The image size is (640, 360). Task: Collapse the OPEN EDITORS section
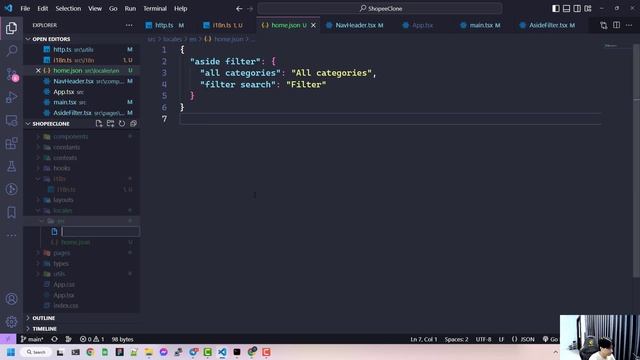[x=82, y=39]
